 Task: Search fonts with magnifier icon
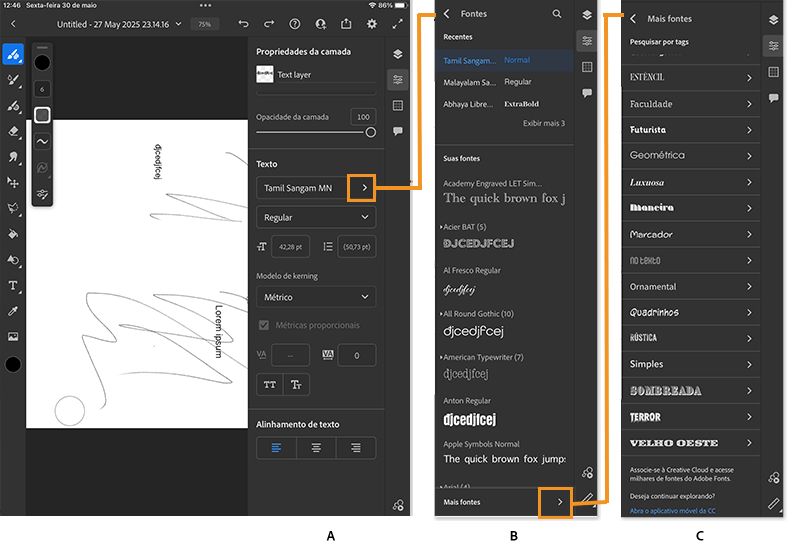point(557,14)
